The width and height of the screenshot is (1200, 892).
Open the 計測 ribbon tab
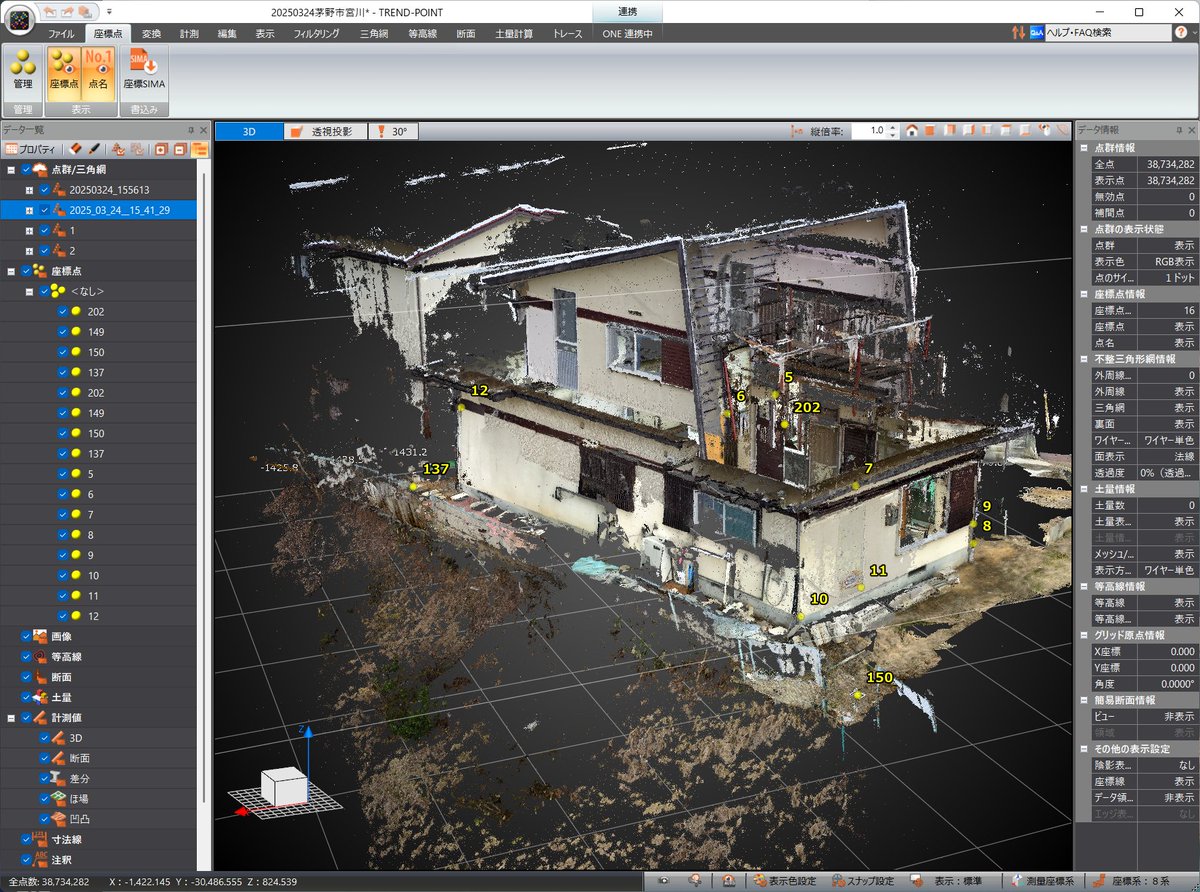tap(189, 33)
